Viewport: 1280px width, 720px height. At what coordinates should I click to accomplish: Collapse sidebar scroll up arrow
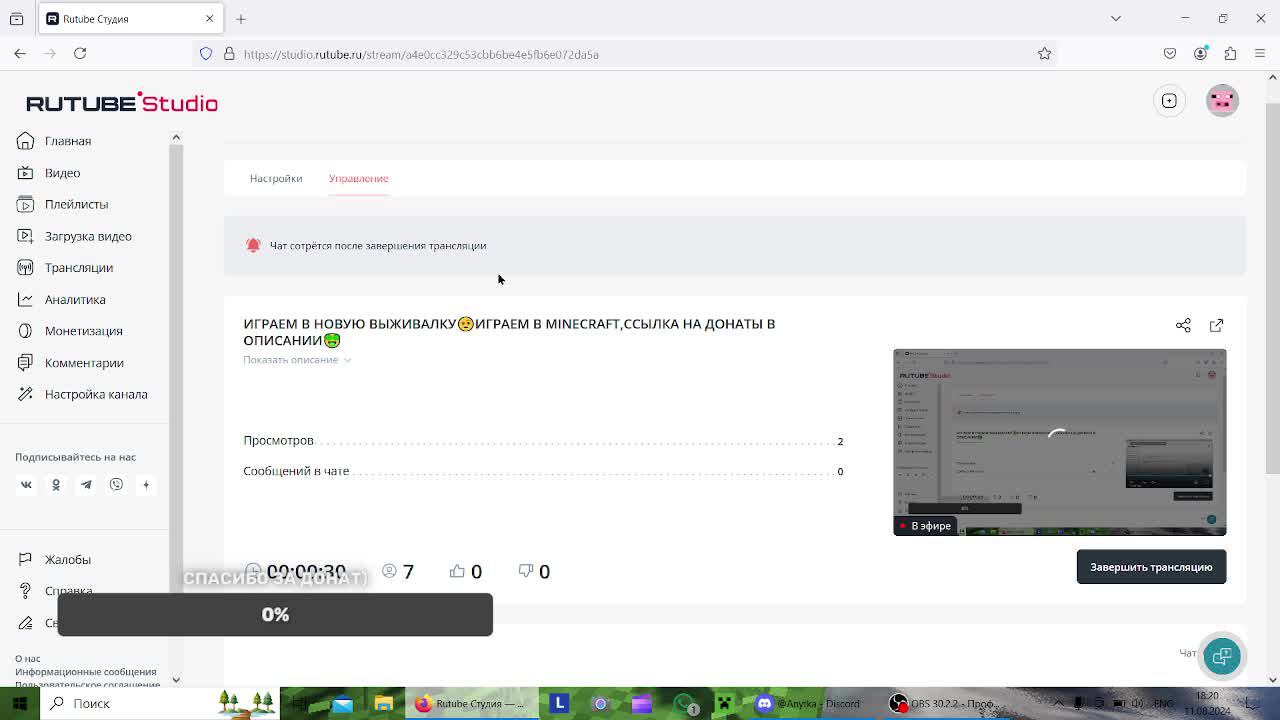176,137
